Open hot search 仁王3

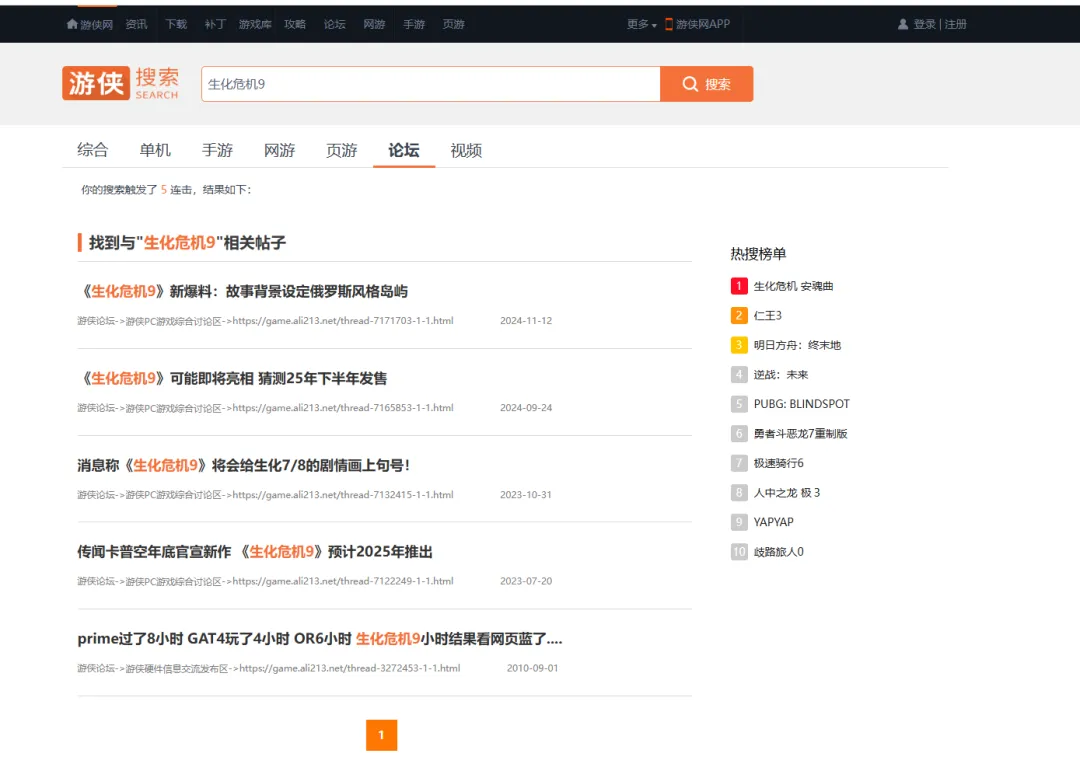pyautogui.click(x=767, y=315)
